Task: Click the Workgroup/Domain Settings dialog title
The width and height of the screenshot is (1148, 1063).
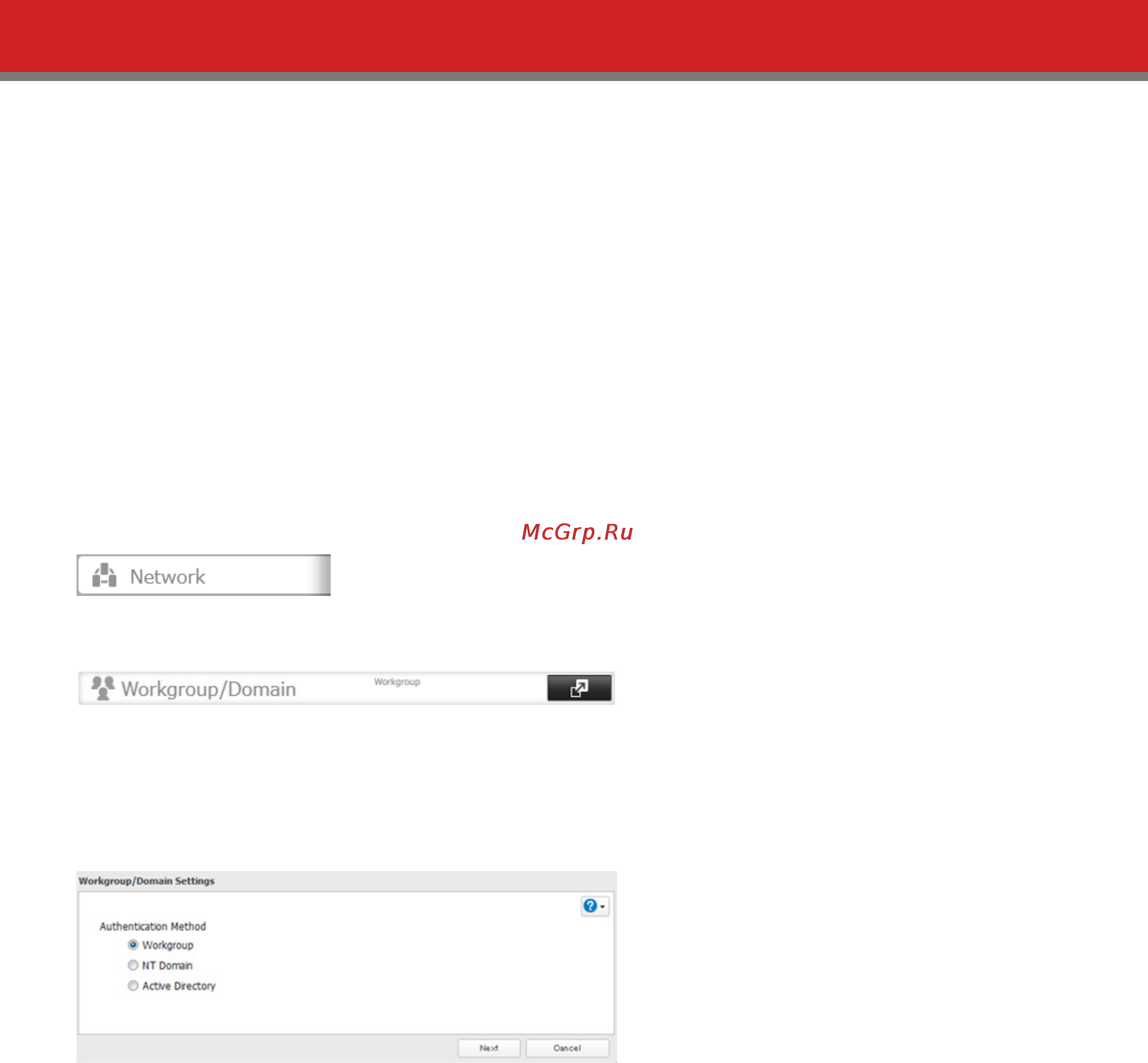Action: [x=147, y=881]
